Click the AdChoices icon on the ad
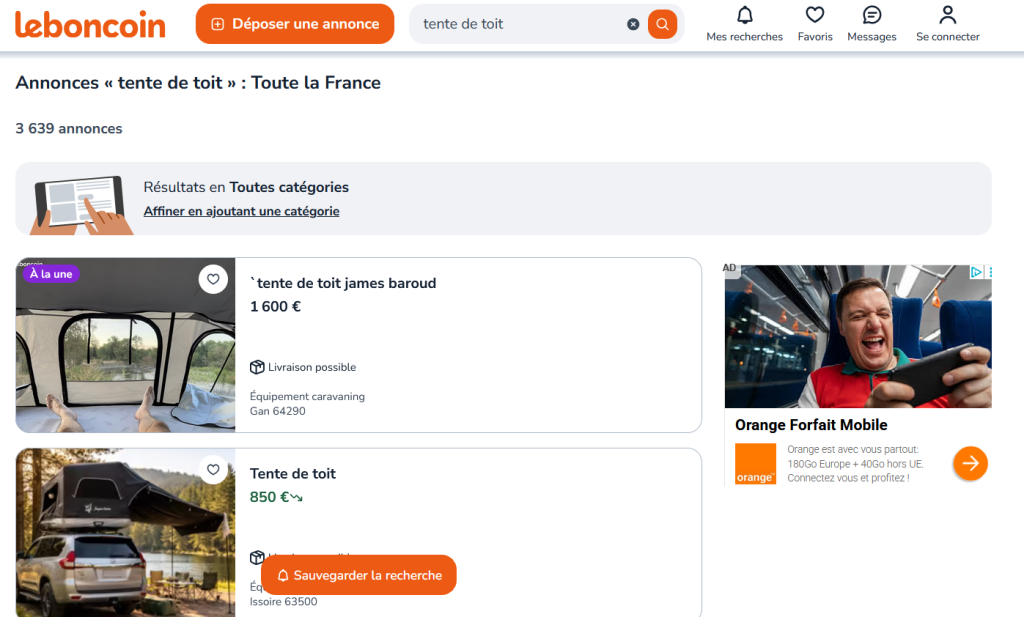 point(977,272)
